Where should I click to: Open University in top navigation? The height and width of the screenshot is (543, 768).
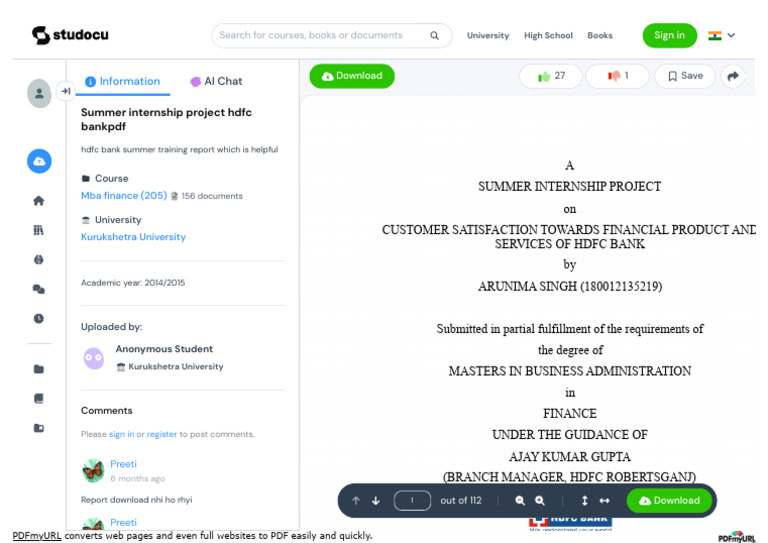coord(488,35)
